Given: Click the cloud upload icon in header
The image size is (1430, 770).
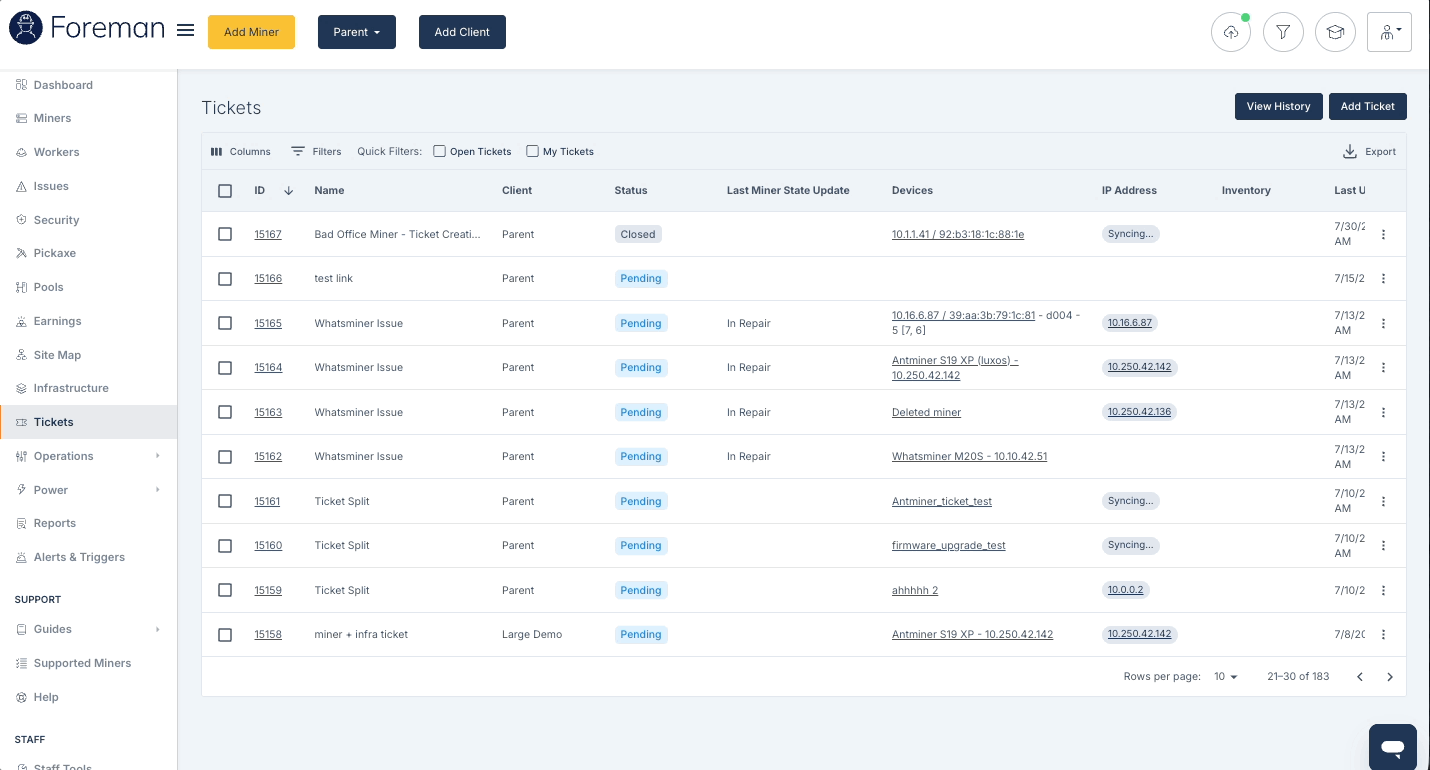Looking at the screenshot, I should [x=1231, y=32].
